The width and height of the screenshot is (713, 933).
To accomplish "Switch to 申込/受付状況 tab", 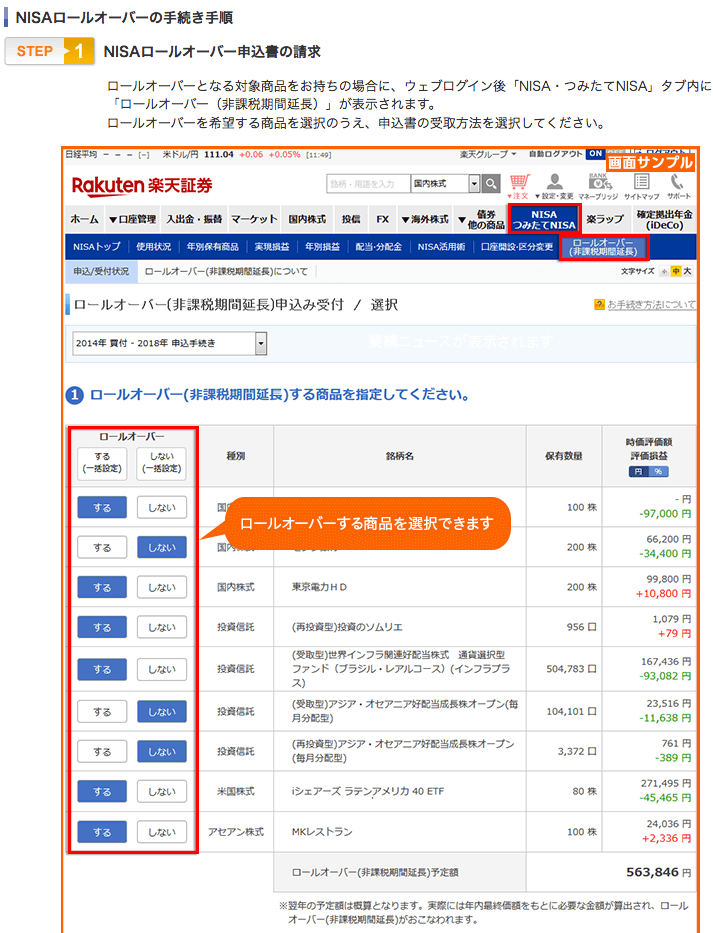I will point(101,271).
